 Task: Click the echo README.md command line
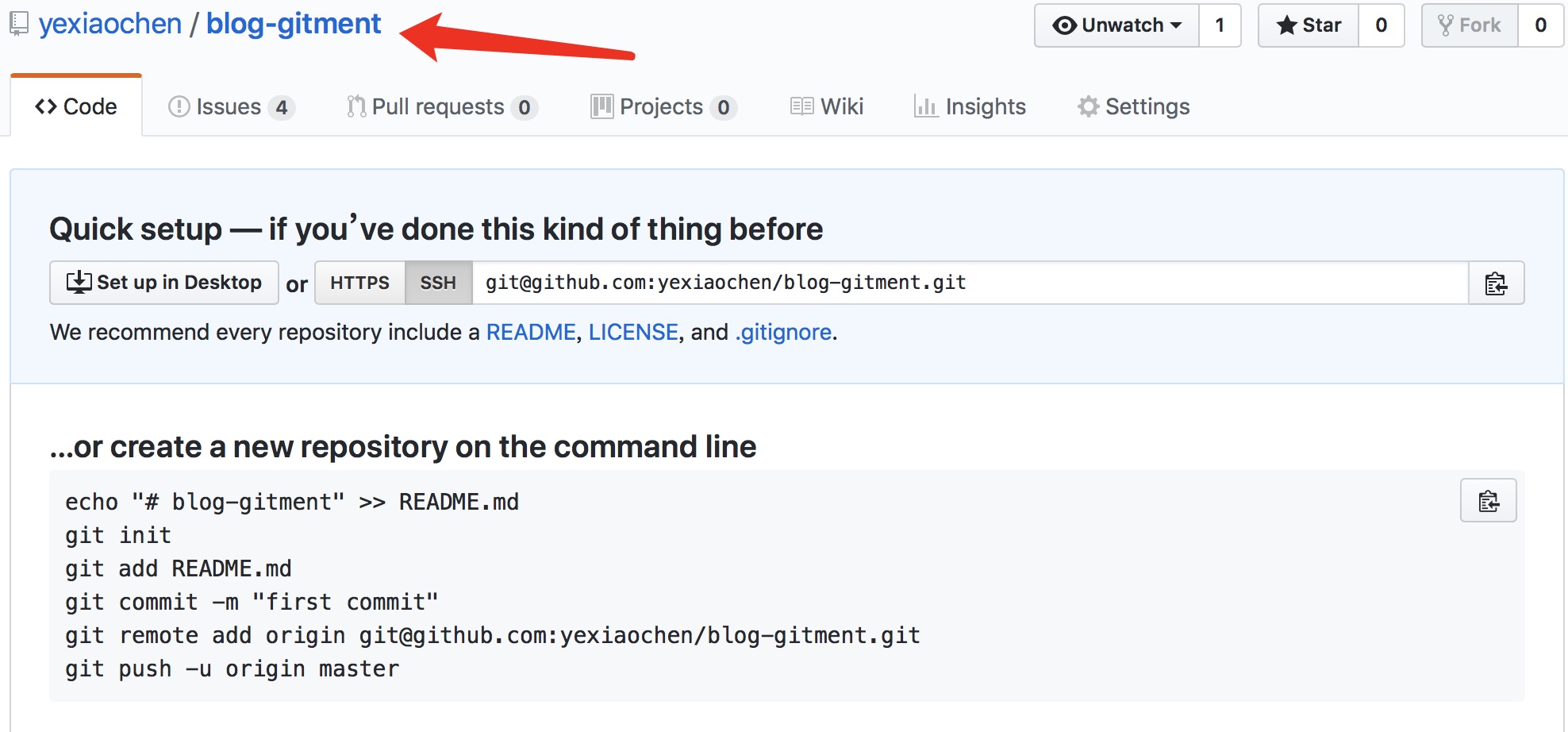coord(292,502)
